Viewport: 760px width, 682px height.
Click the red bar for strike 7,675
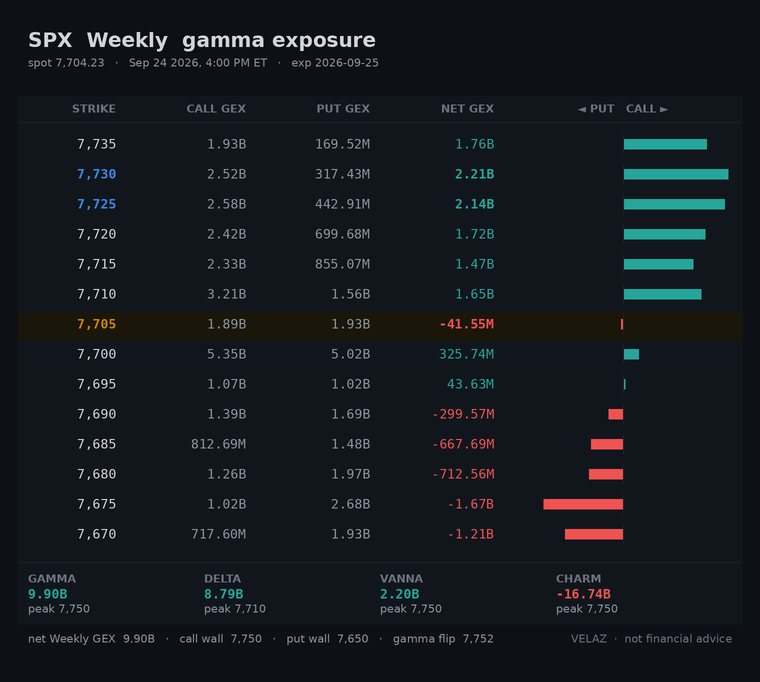coord(583,505)
